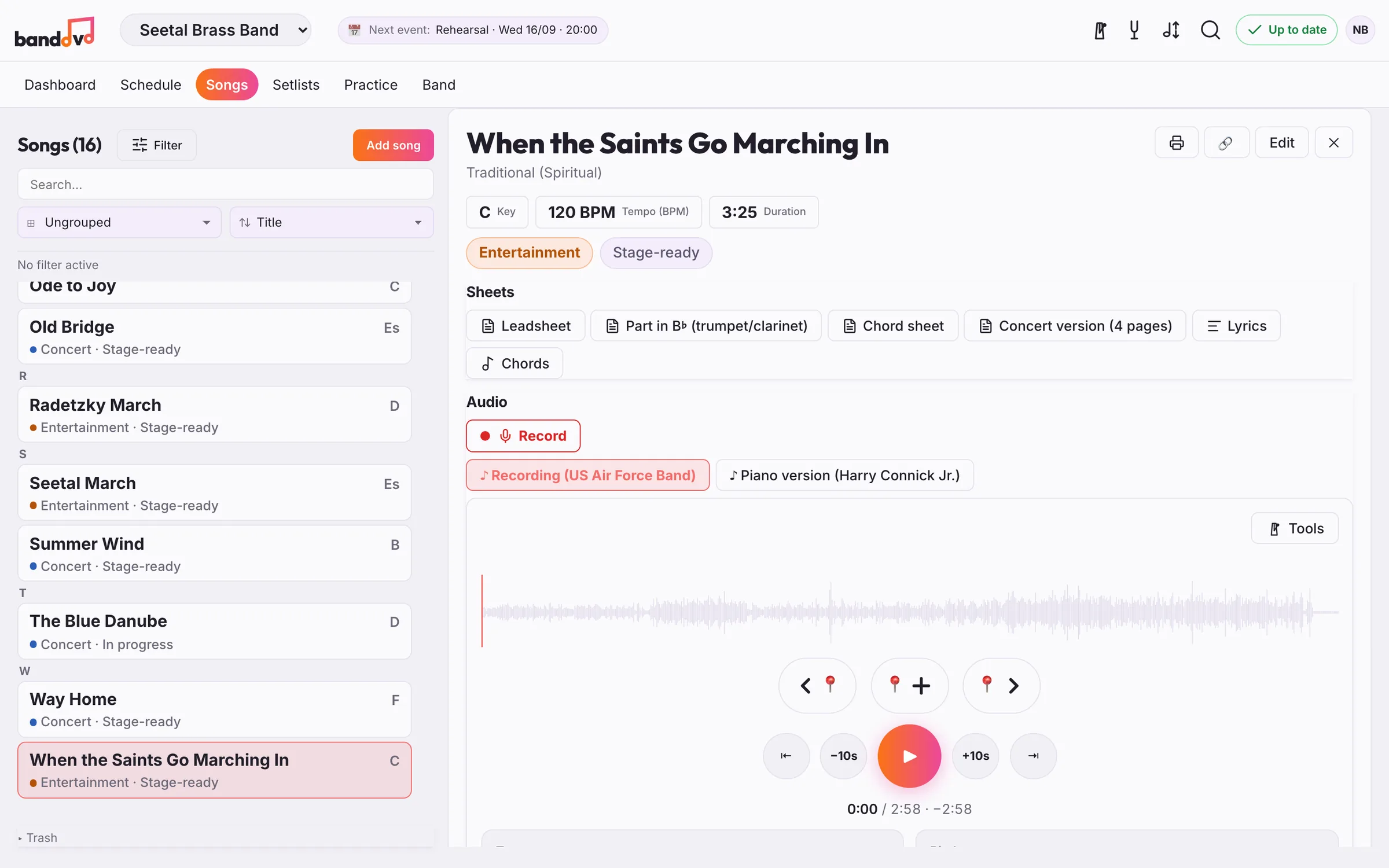
Task: Open the tuning fork tuner icon
Action: coord(1134,30)
